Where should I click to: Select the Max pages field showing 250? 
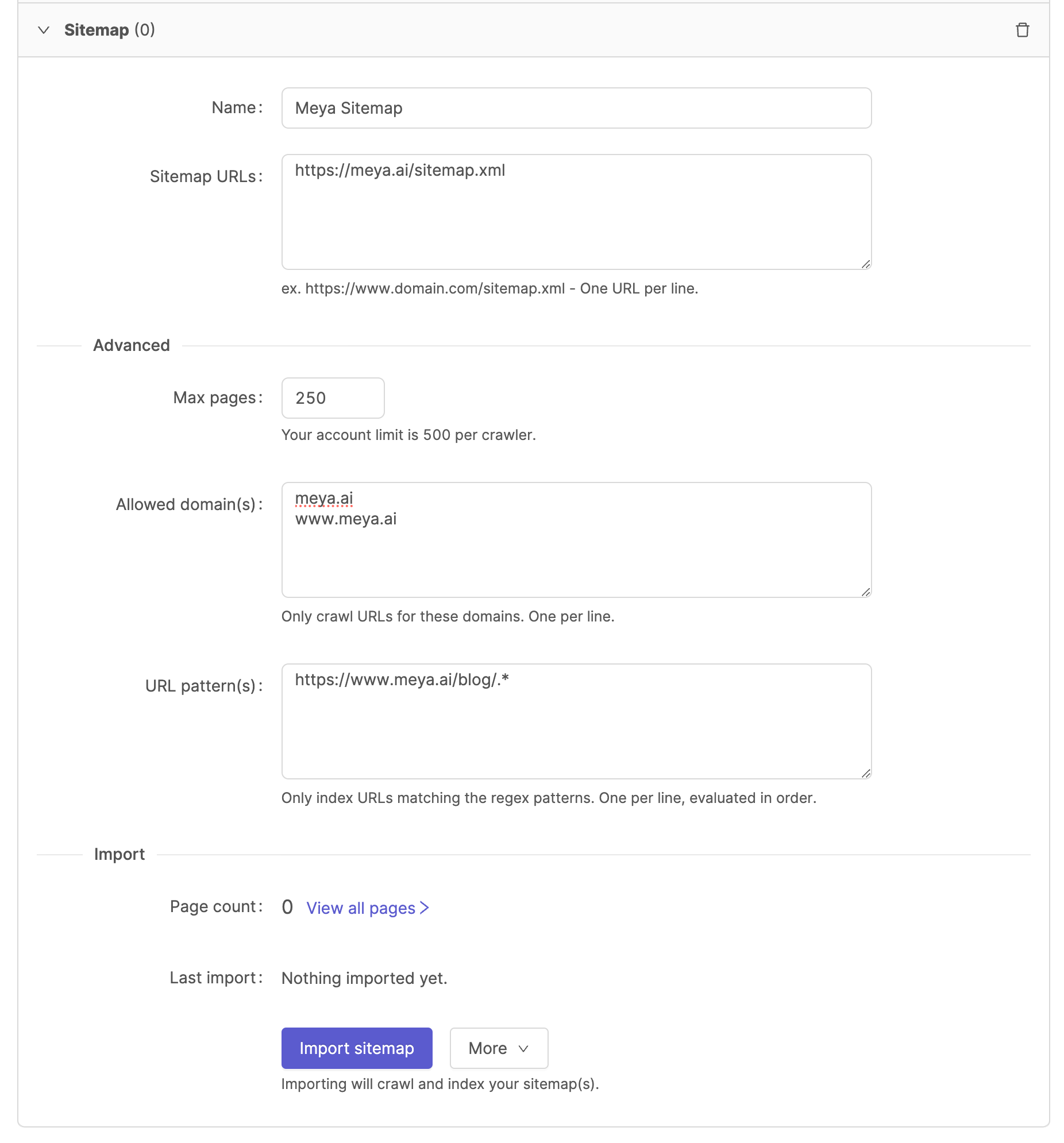click(x=333, y=398)
